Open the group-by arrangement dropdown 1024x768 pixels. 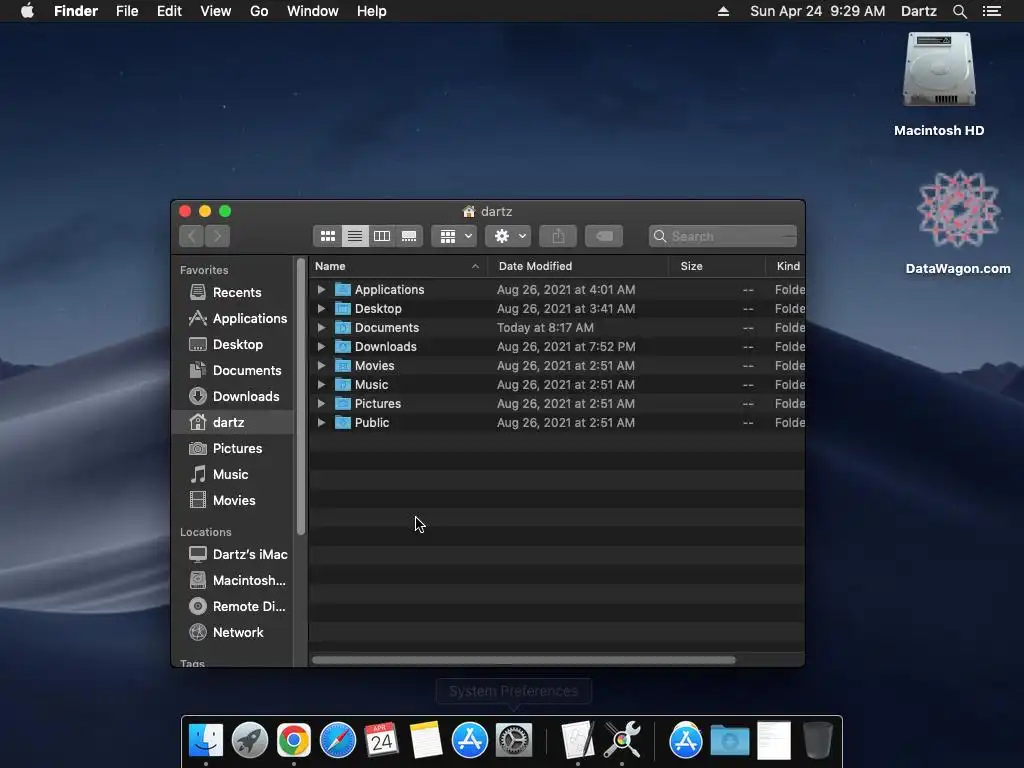pos(454,236)
